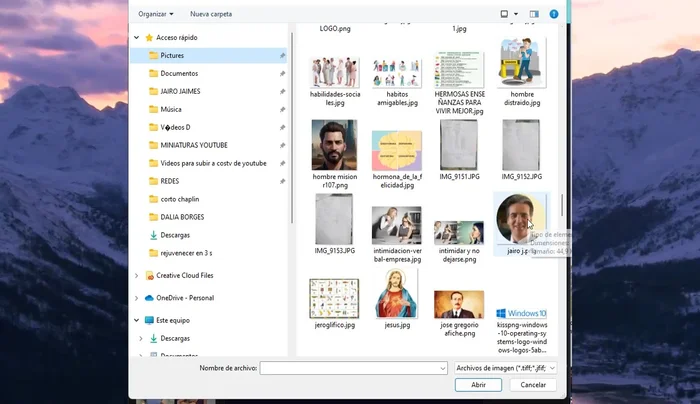Select the Creative Cloud Files icon
700x404 pixels.
click(150, 275)
